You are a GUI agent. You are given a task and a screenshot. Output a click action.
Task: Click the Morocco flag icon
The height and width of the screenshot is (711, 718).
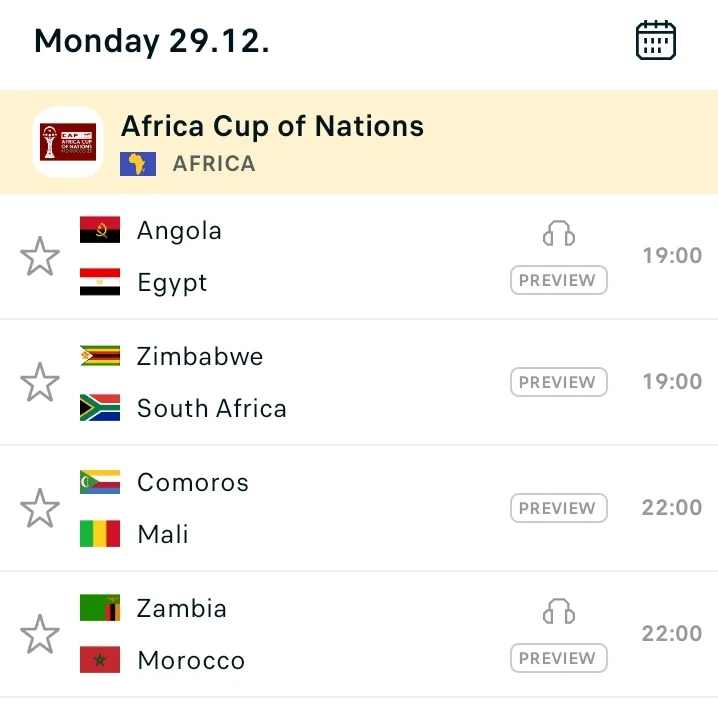[x=100, y=659]
